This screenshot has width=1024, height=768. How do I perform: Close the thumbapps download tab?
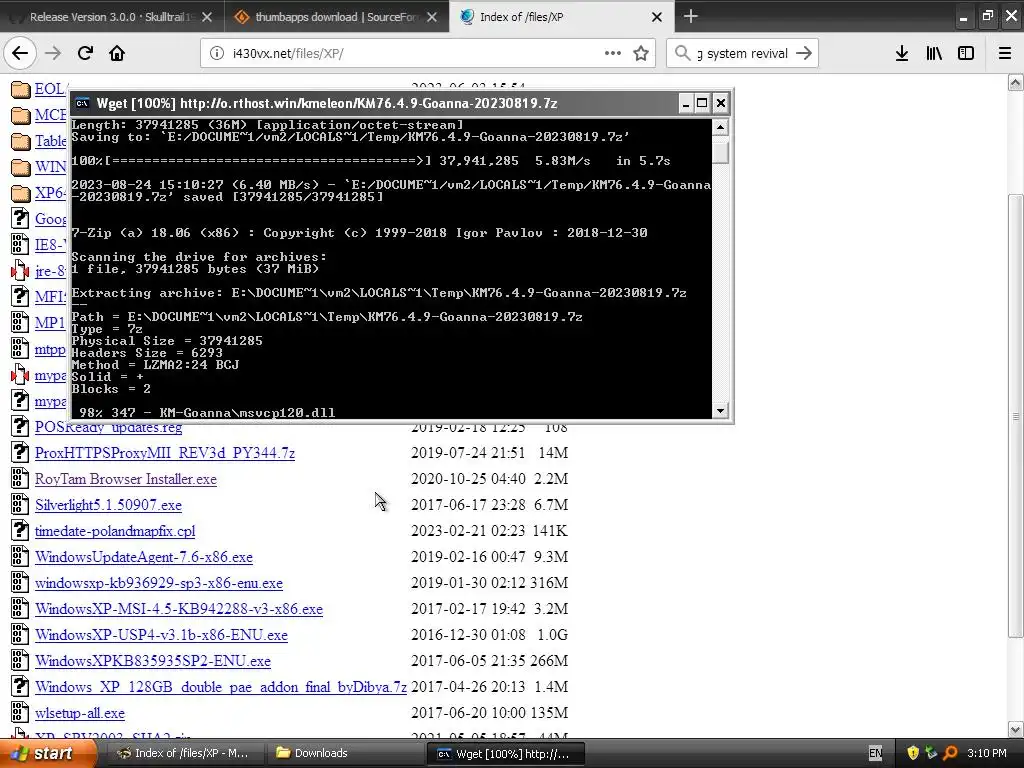tap(432, 17)
